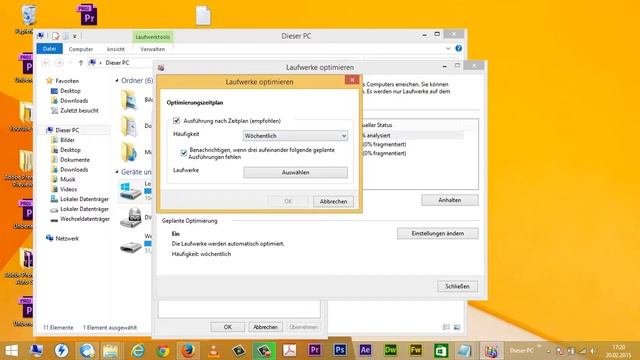Collapse the Geräte und Laufwerke group
640x360 pixels.
pyautogui.click(x=117, y=172)
